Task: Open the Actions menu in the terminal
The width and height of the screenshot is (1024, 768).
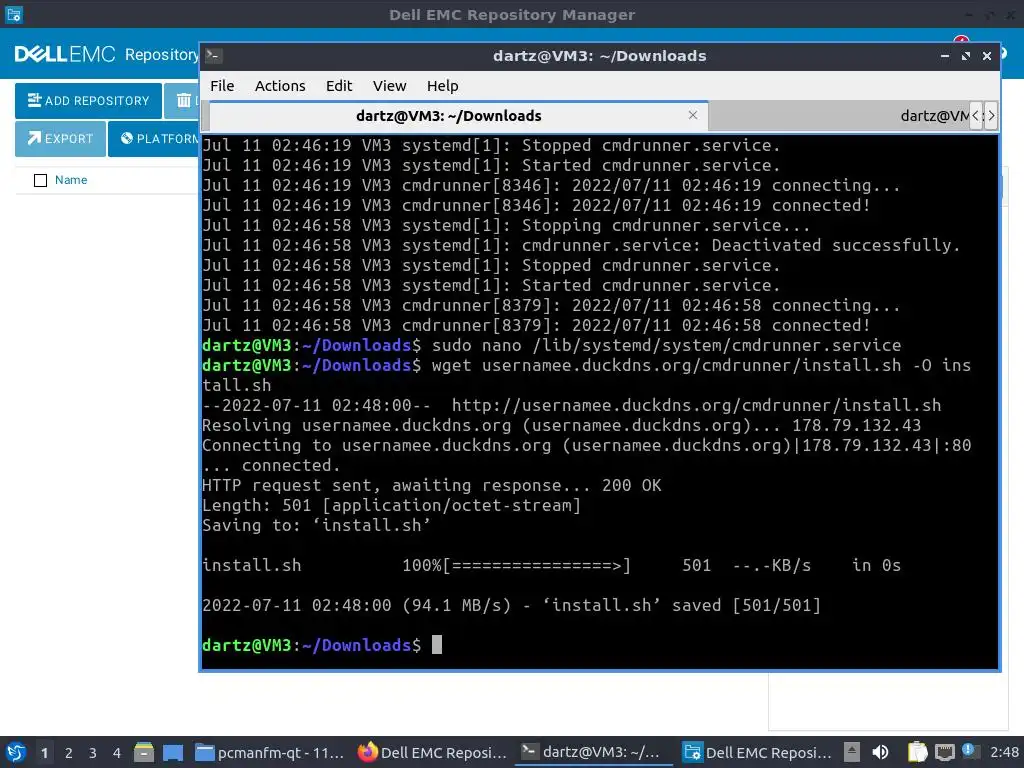Action: coord(280,86)
